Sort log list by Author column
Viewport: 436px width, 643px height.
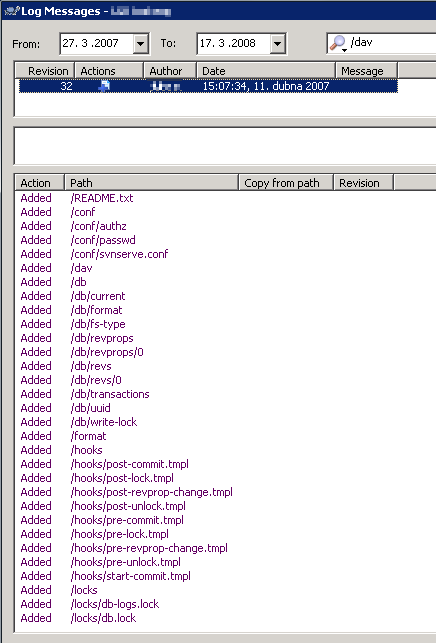(x=170, y=71)
